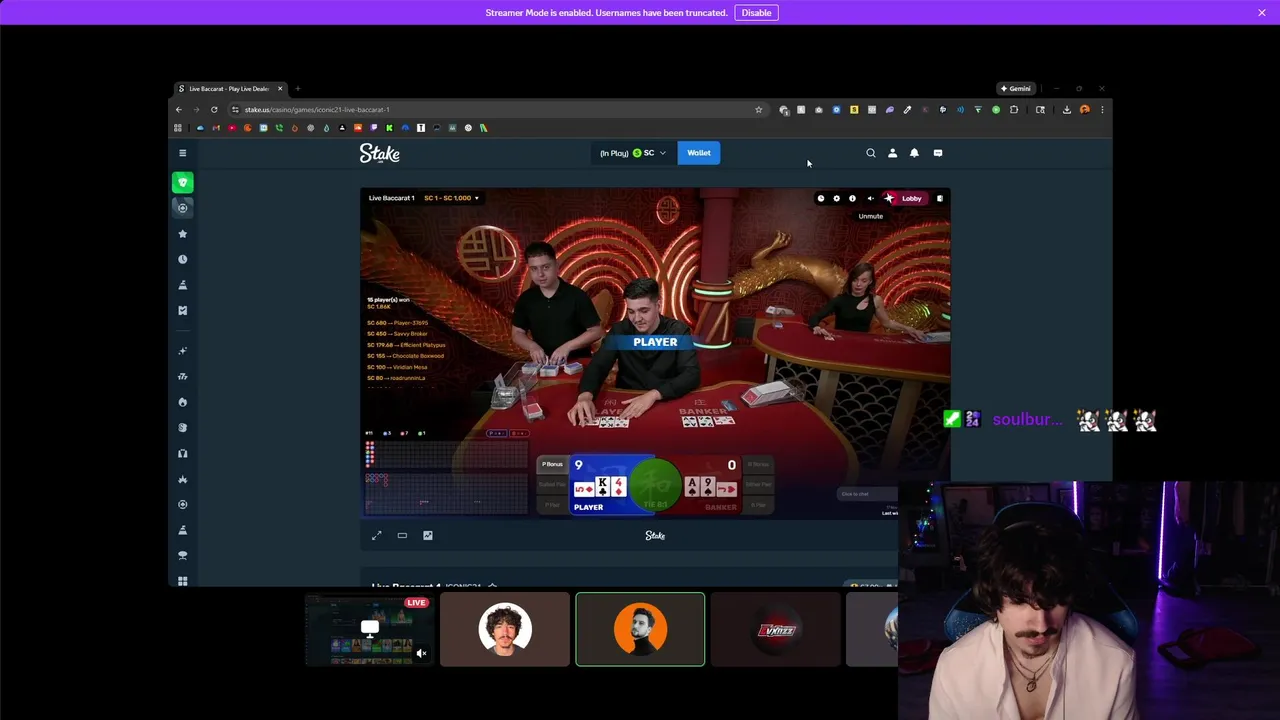Open a new browser tab

click(x=297, y=89)
